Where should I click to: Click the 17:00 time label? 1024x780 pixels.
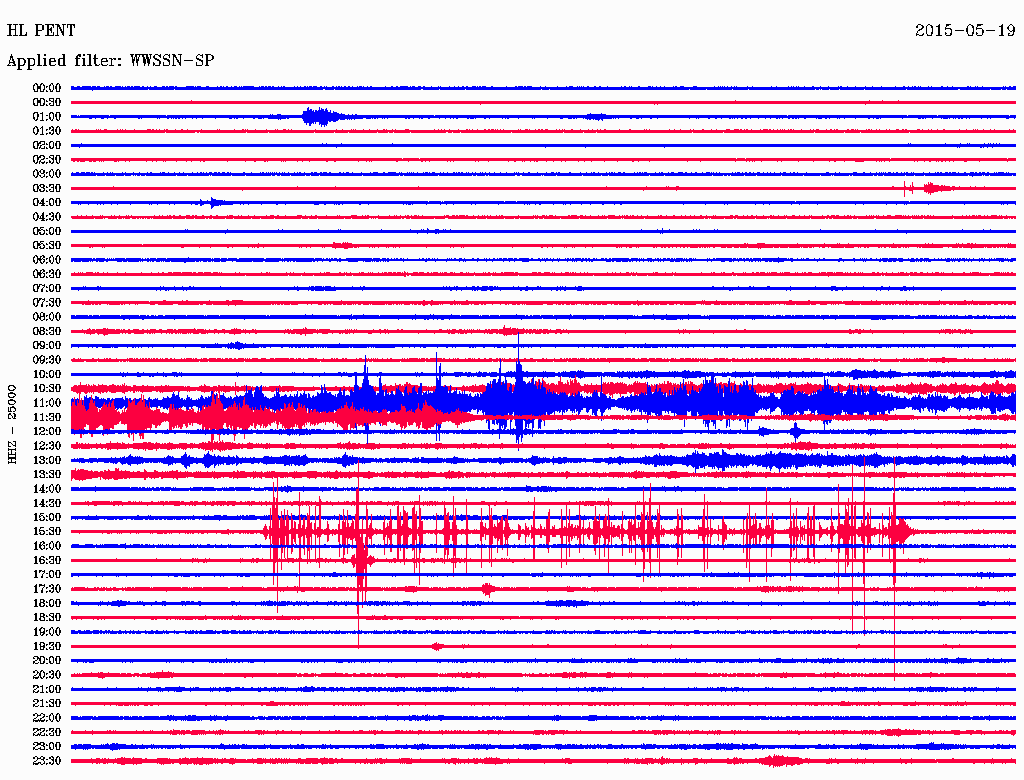pyautogui.click(x=47, y=575)
